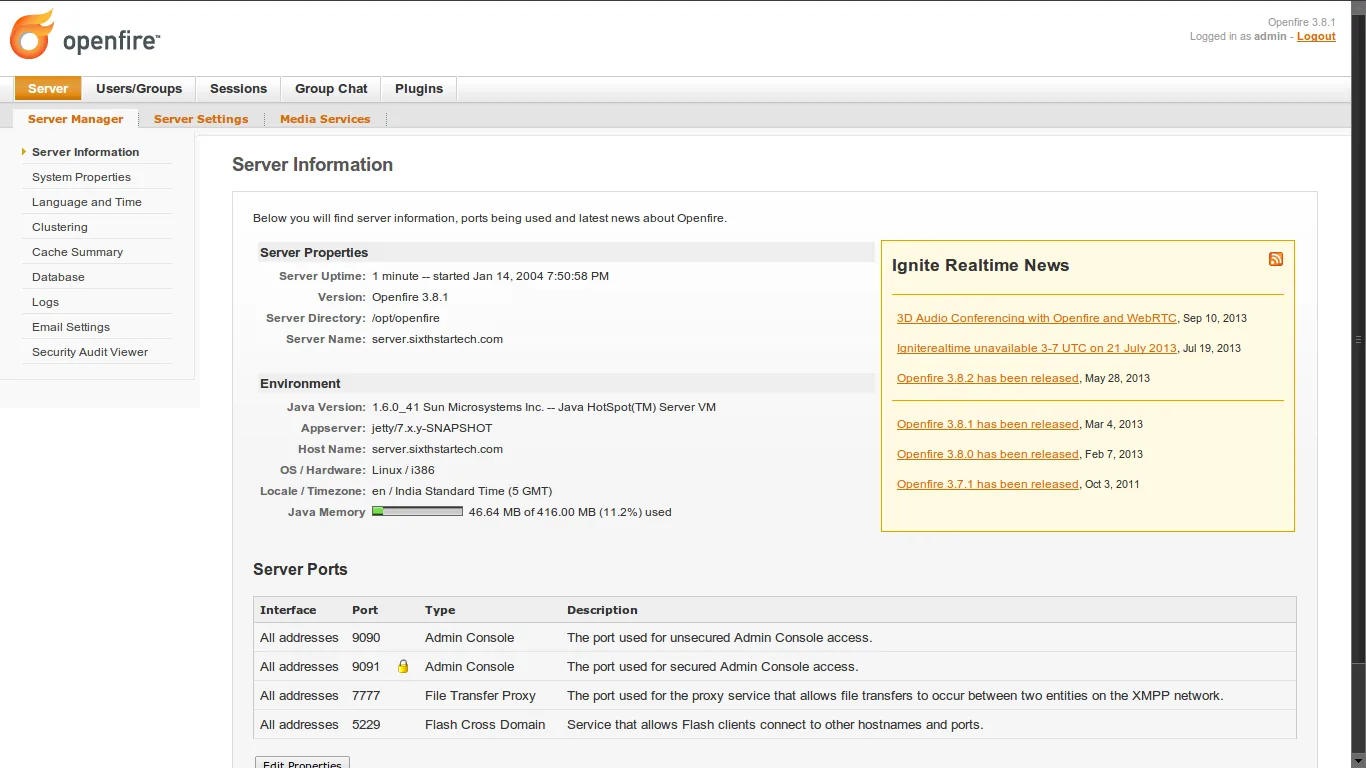Switch to the Users/Groups tab
The height and width of the screenshot is (768, 1366).
click(139, 89)
